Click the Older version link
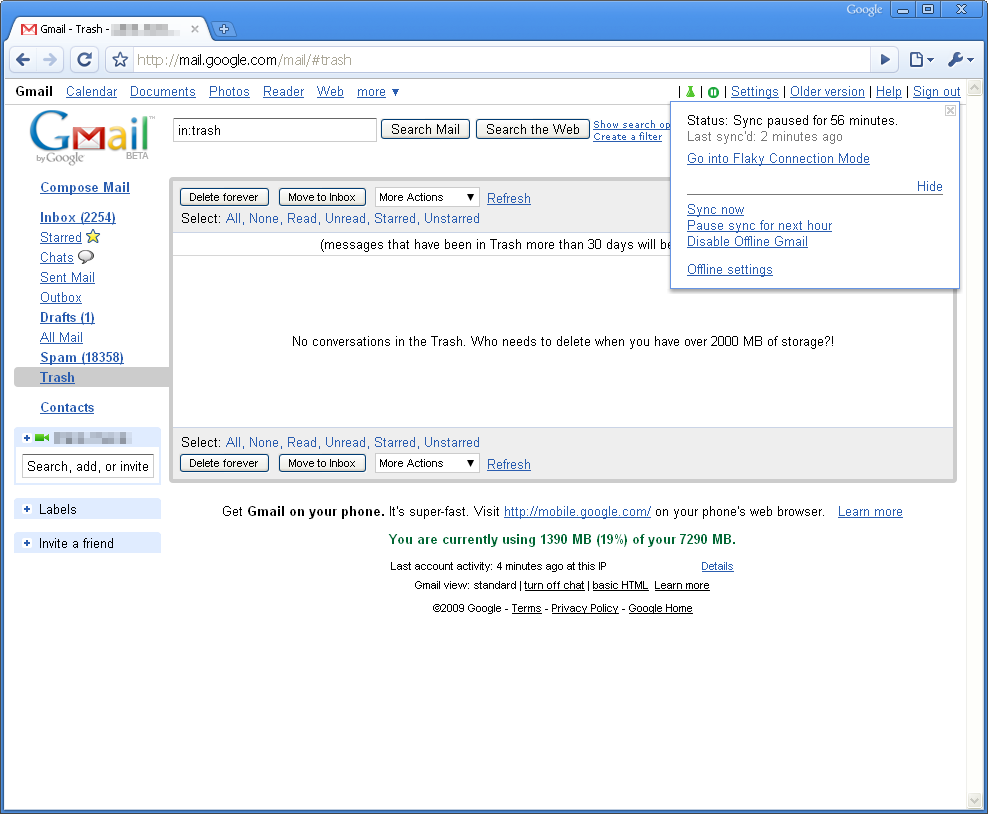Viewport: 988px width, 814px height. click(827, 92)
